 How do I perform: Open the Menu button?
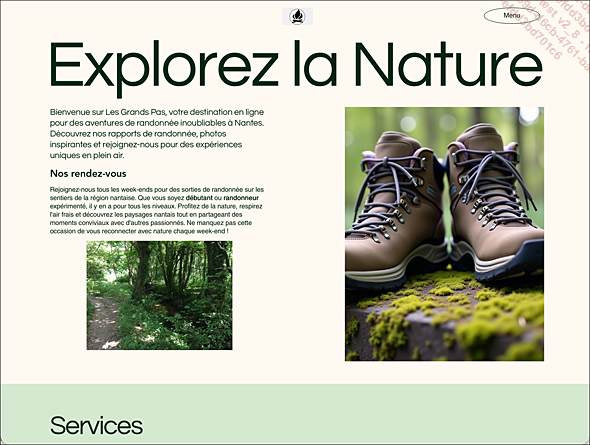(512, 15)
